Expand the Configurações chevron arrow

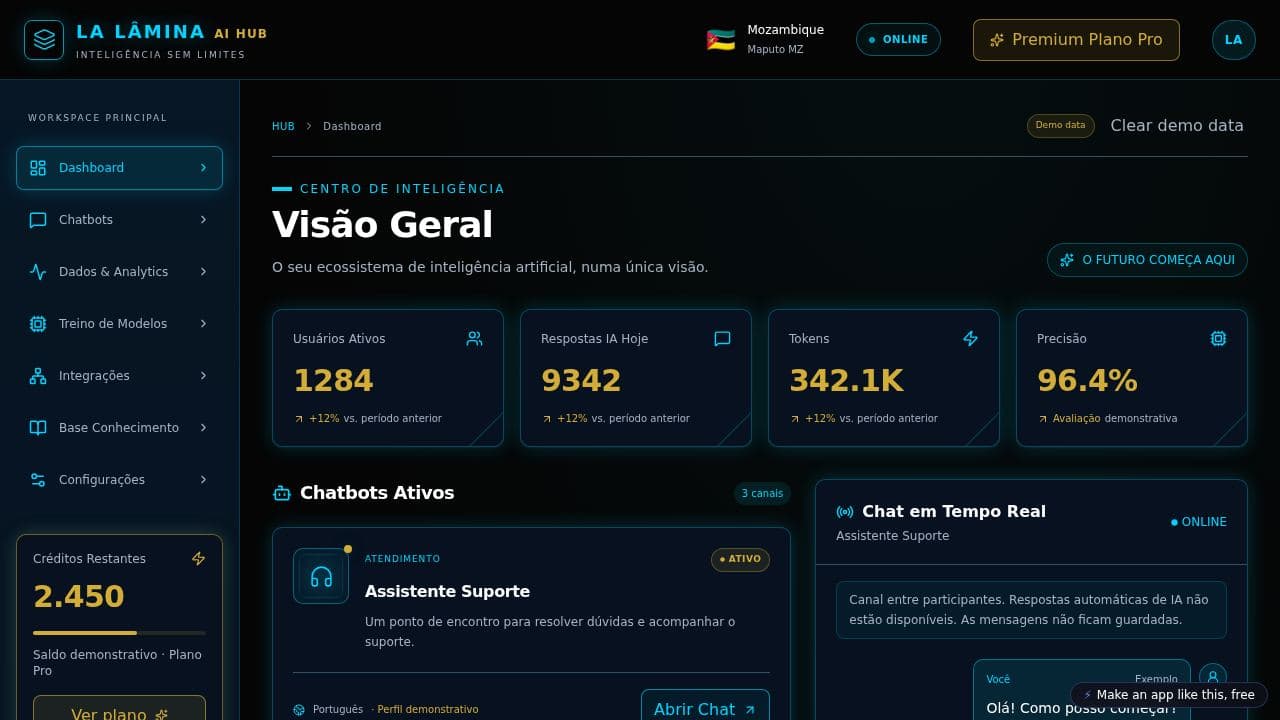tap(203, 480)
